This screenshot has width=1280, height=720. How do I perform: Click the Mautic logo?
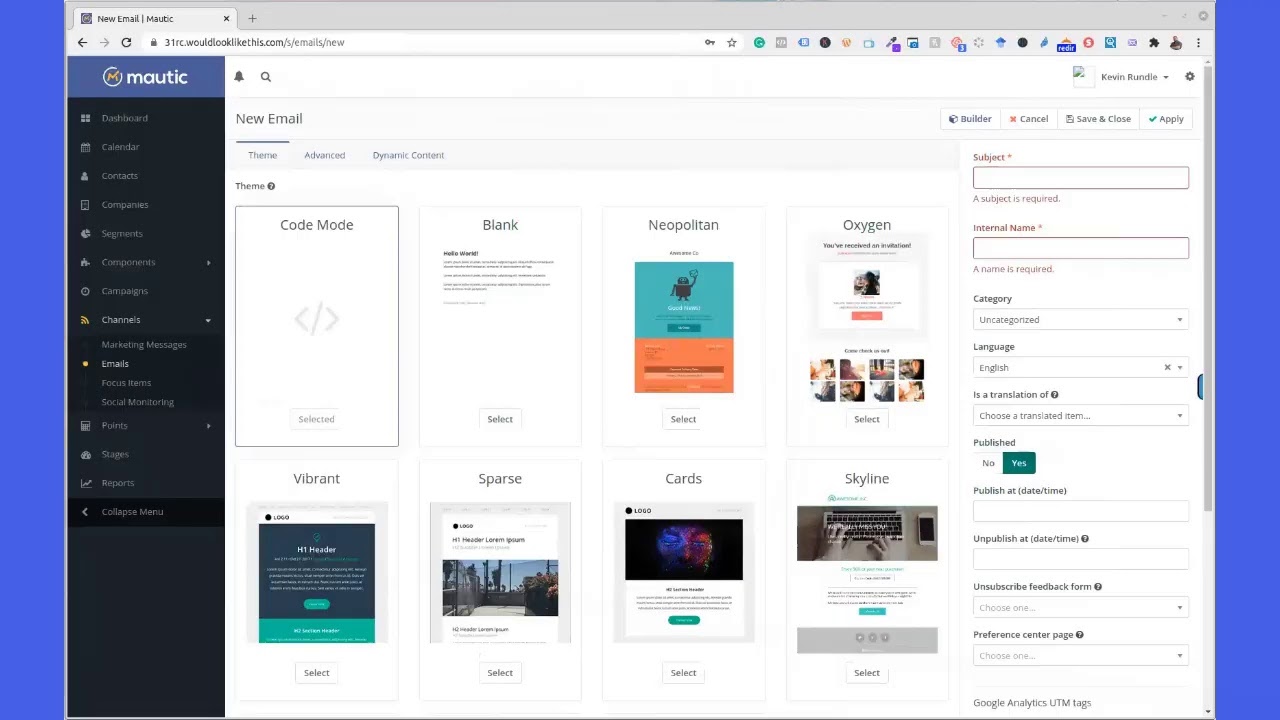145,77
